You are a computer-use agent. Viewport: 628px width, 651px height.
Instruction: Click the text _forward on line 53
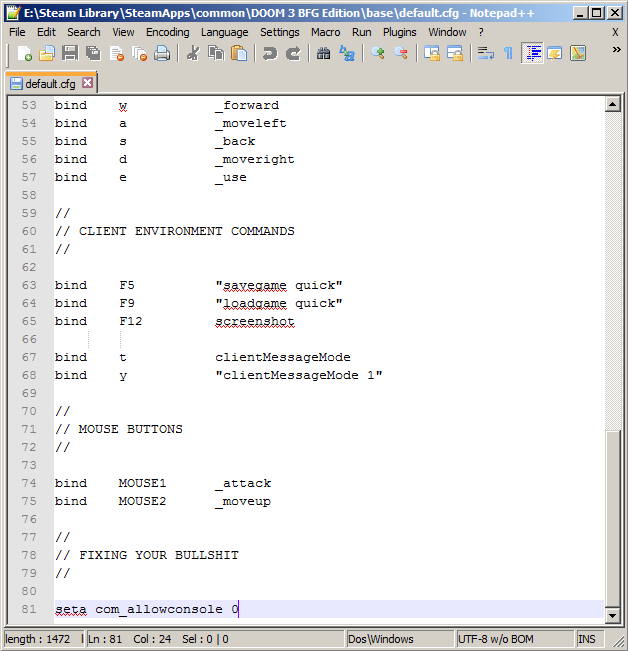pyautogui.click(x=247, y=106)
